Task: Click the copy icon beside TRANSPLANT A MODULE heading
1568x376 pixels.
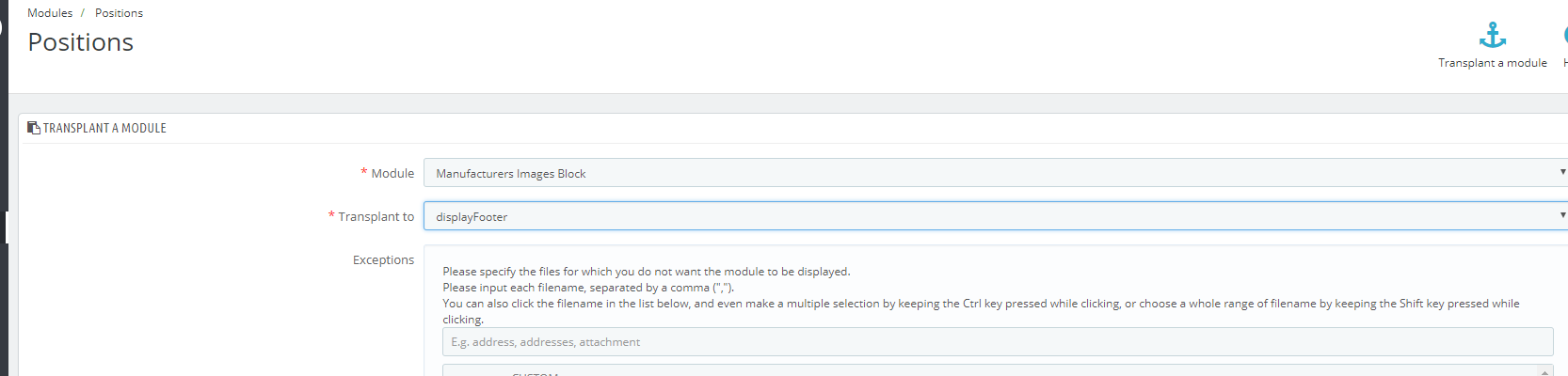Action: (x=34, y=128)
